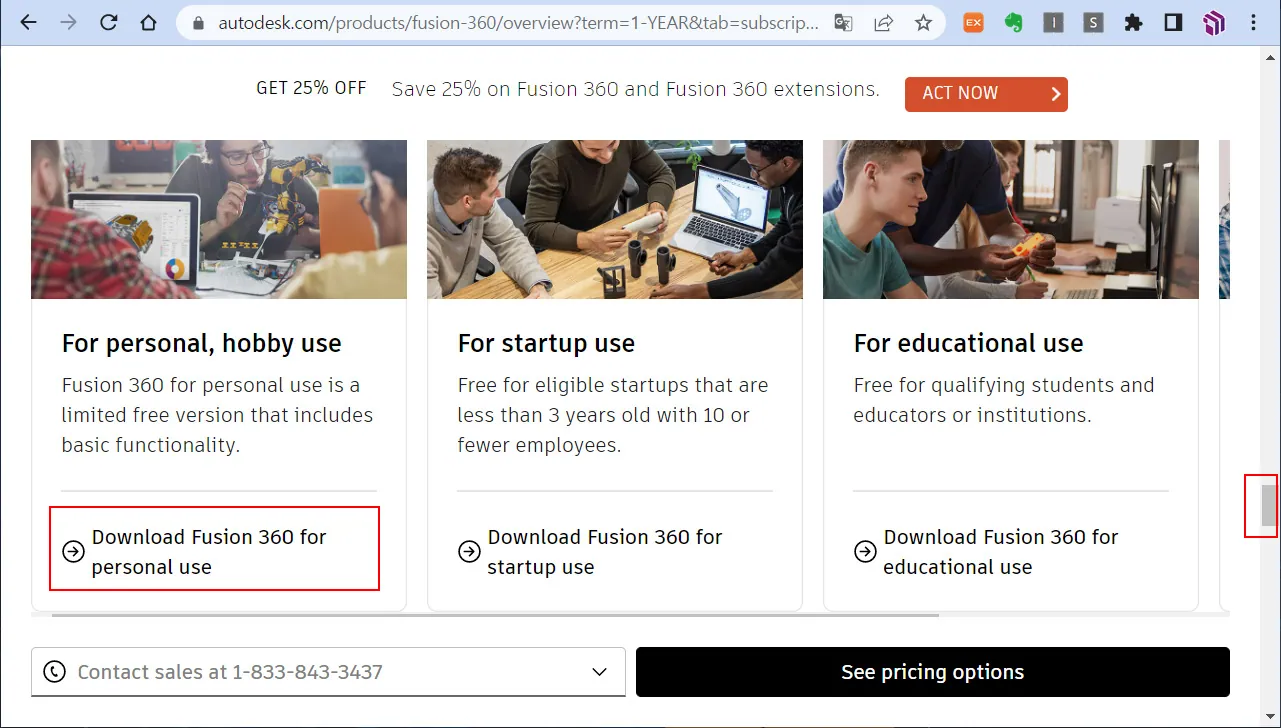Click 'Save 25% on Fusion 360' banner text

coord(636,89)
